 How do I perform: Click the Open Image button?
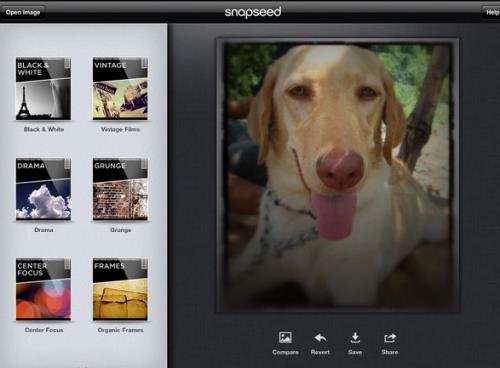click(23, 12)
